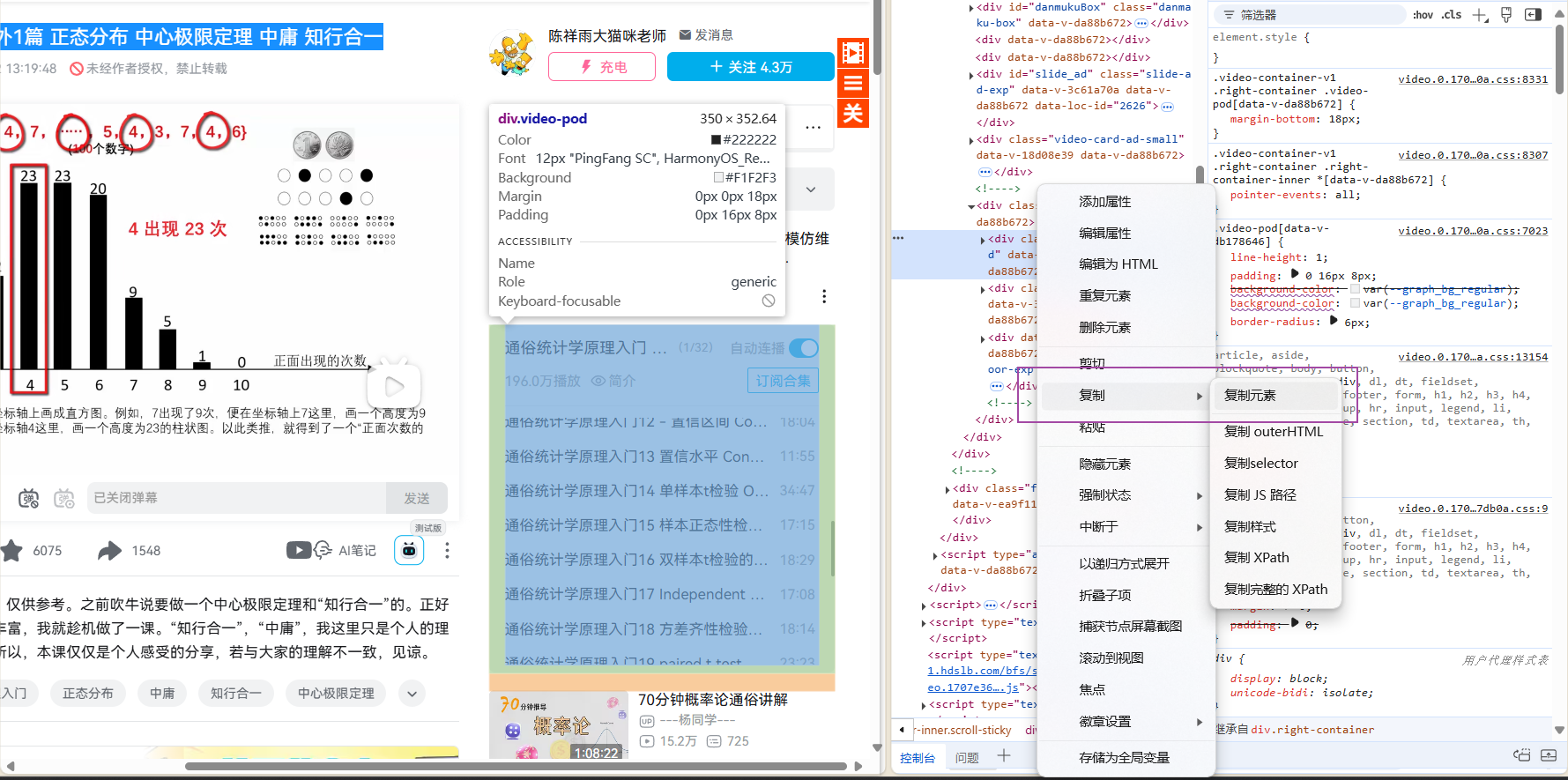Click 正态分布 tag
Screen dimensions: 1568x780
point(88,694)
